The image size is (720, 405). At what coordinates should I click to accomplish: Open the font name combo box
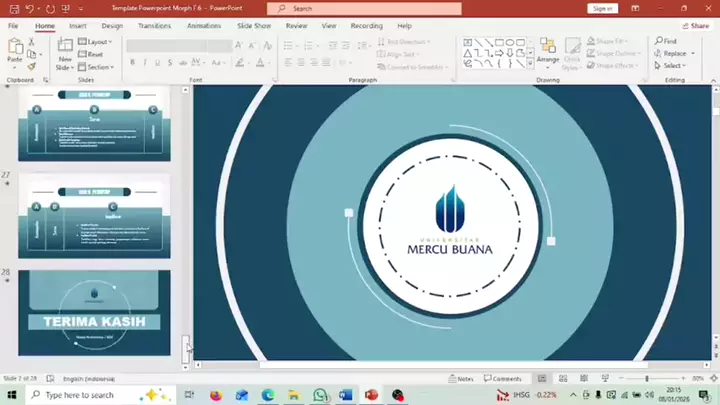coord(166,45)
